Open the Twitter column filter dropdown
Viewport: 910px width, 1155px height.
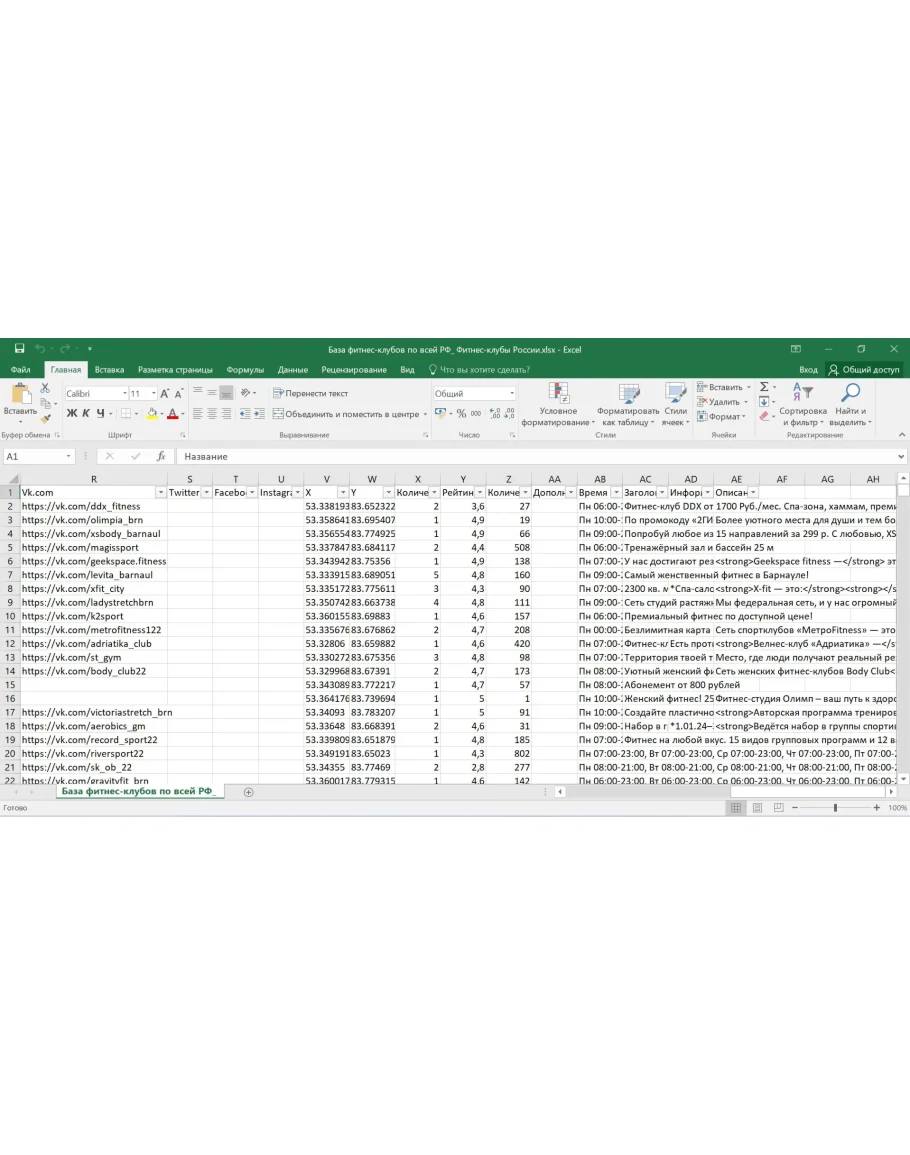tap(206, 492)
